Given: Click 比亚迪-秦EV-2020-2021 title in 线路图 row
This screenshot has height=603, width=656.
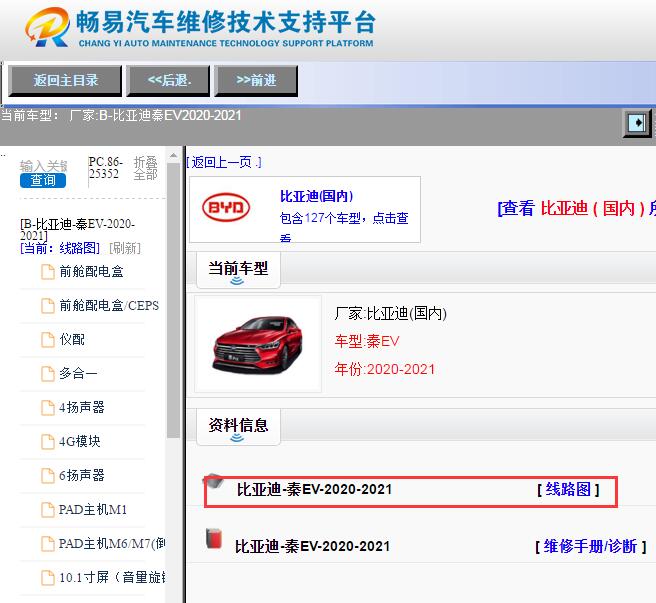Looking at the screenshot, I should click(x=314, y=489).
